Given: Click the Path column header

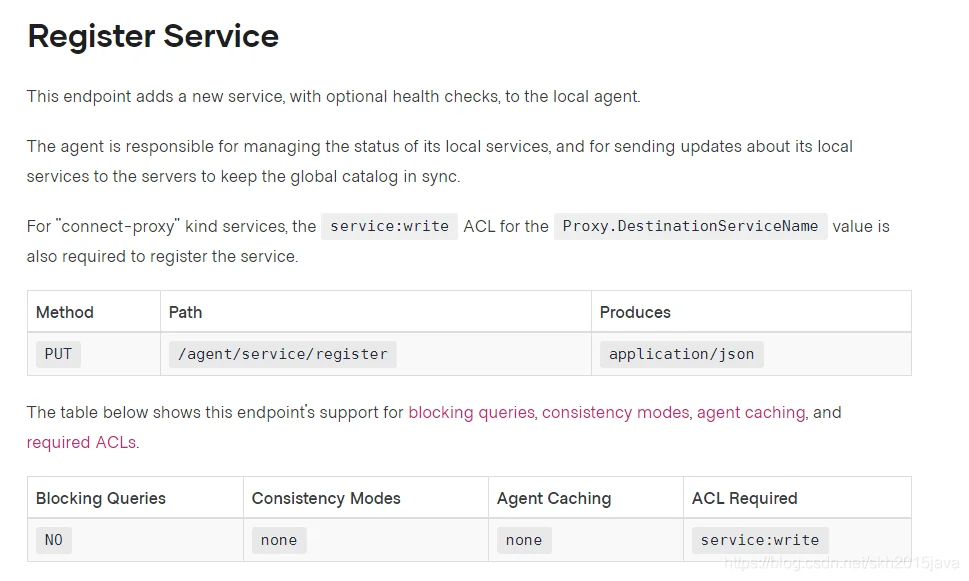Looking at the screenshot, I should click(185, 312).
